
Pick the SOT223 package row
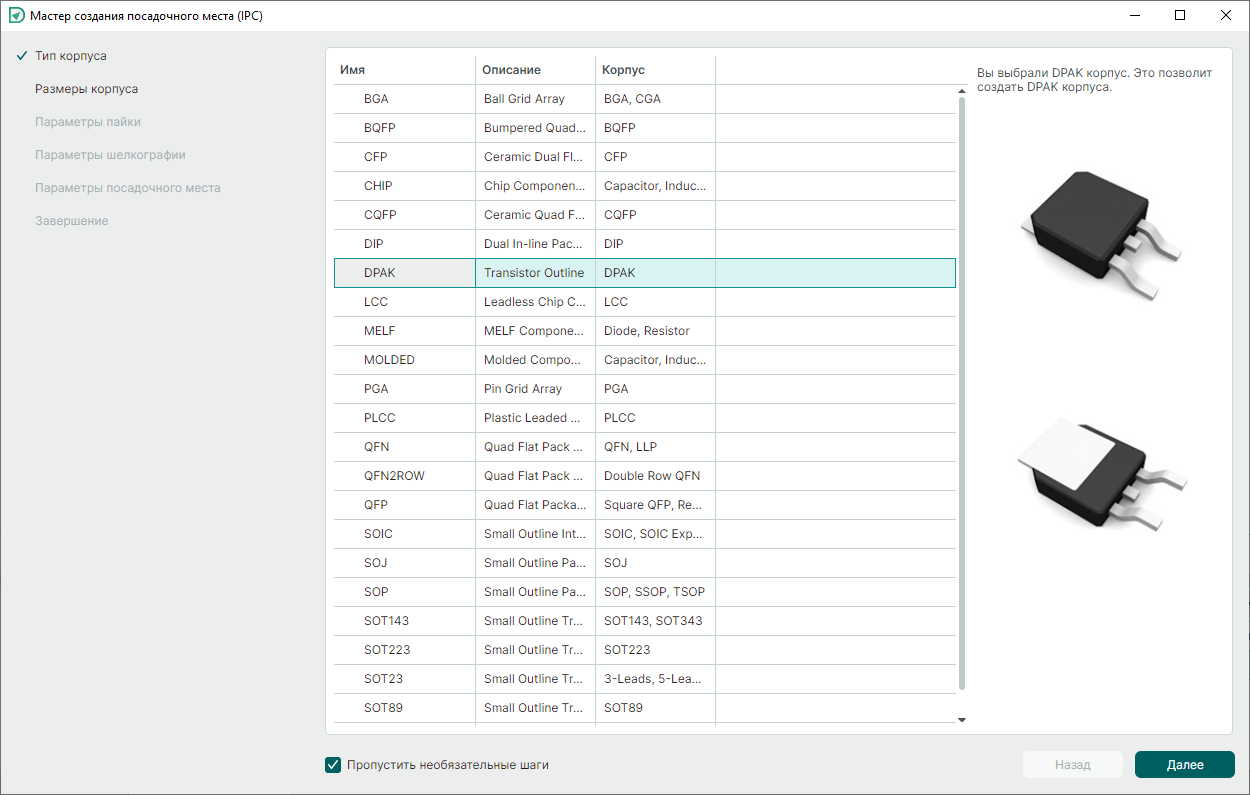pyautogui.click(x=386, y=650)
